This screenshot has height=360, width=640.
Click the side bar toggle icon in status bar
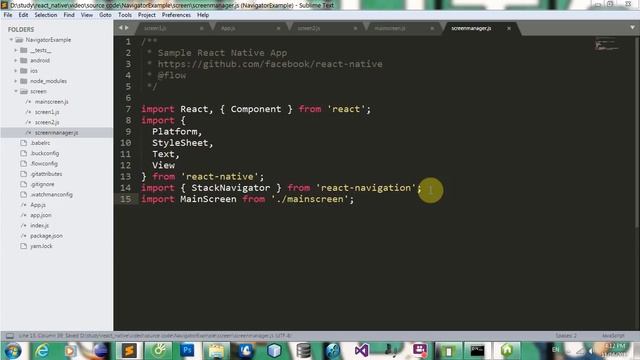(x=10, y=336)
